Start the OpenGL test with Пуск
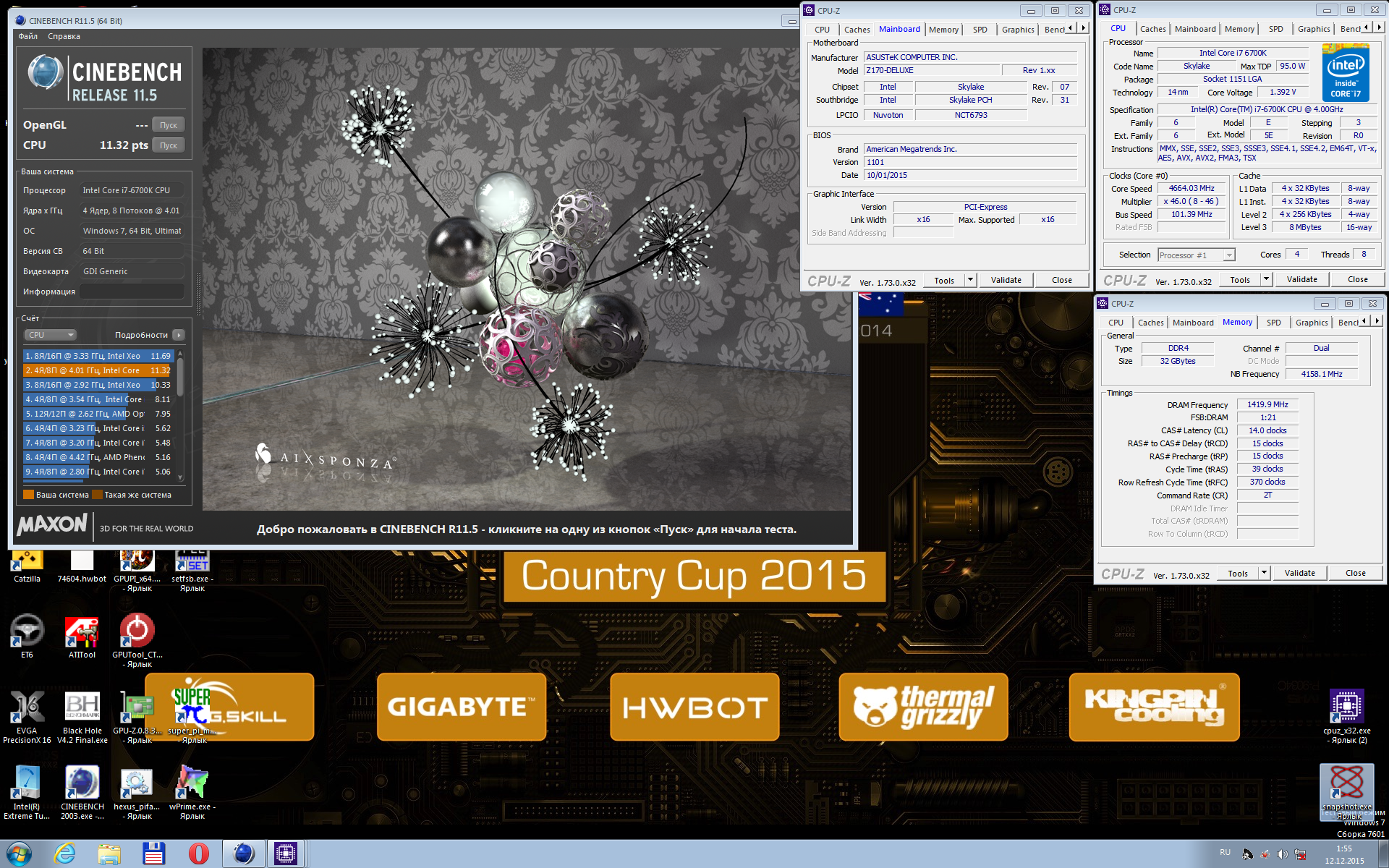This screenshot has height=868, width=1389. coord(169,125)
